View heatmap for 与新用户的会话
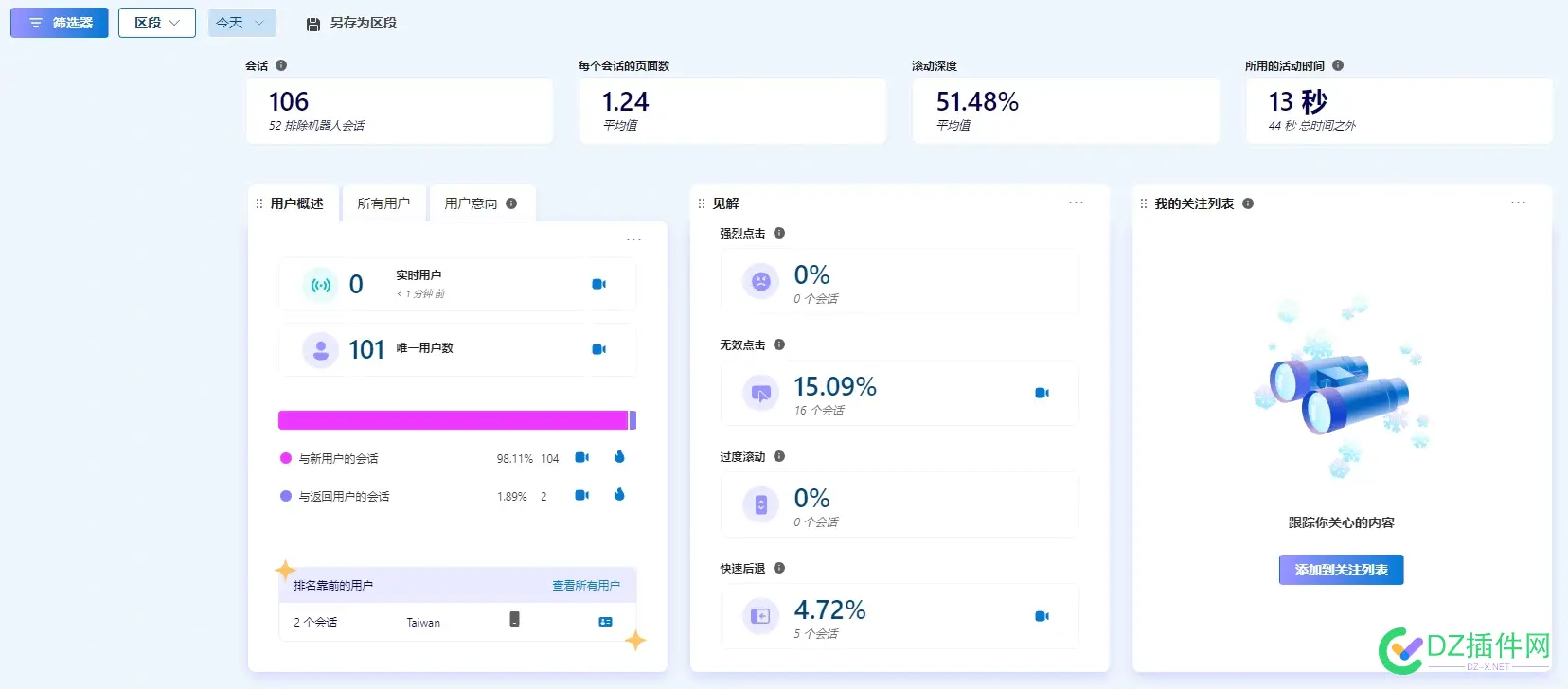The width and height of the screenshot is (1568, 689). tap(619, 457)
